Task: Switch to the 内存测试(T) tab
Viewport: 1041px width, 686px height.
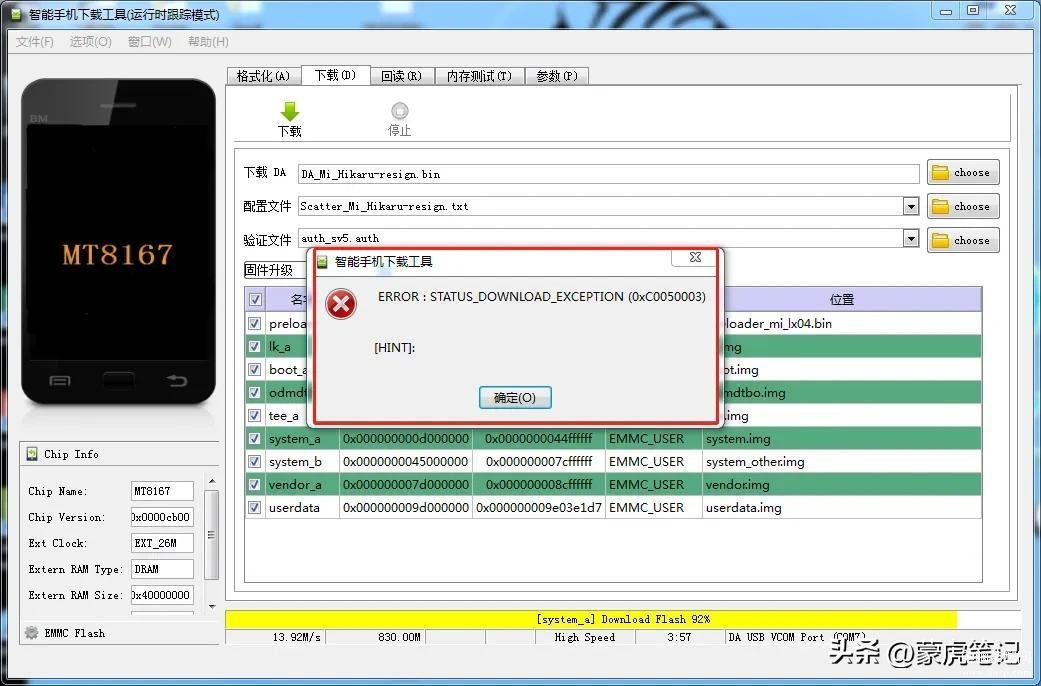Action: pyautogui.click(x=479, y=76)
